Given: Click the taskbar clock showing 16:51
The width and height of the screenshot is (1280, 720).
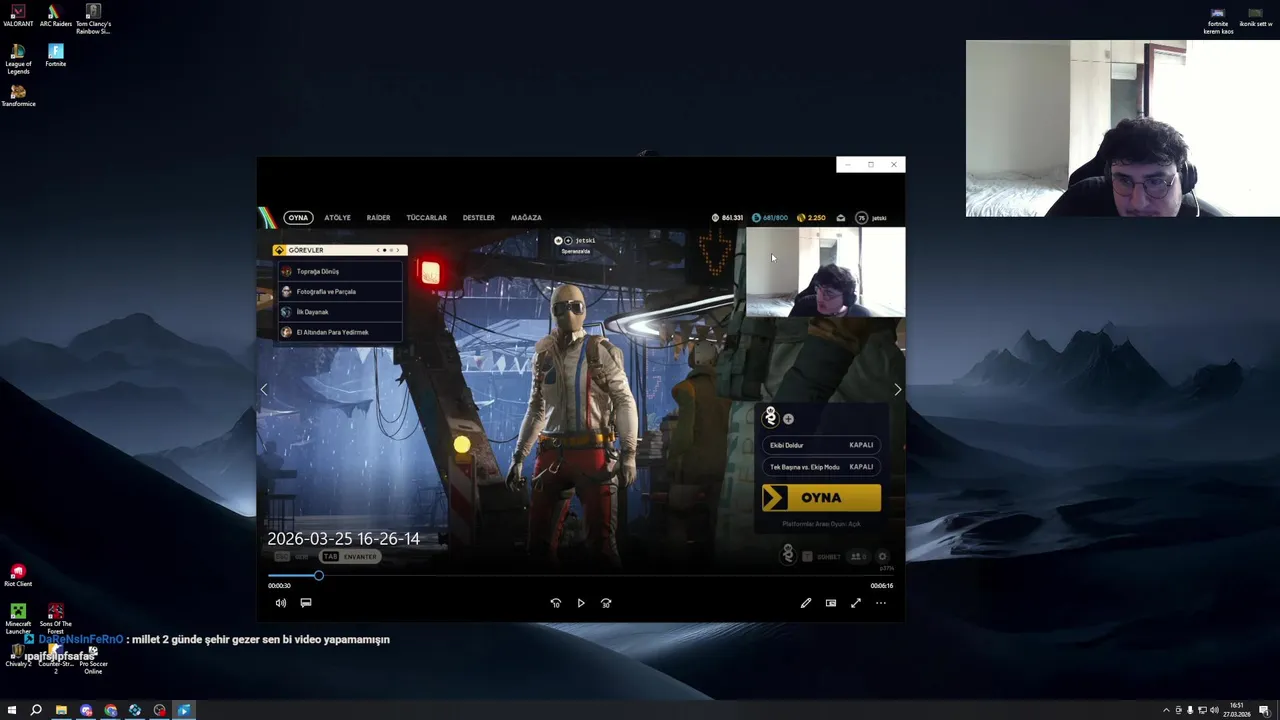Looking at the screenshot, I should [x=1237, y=710].
